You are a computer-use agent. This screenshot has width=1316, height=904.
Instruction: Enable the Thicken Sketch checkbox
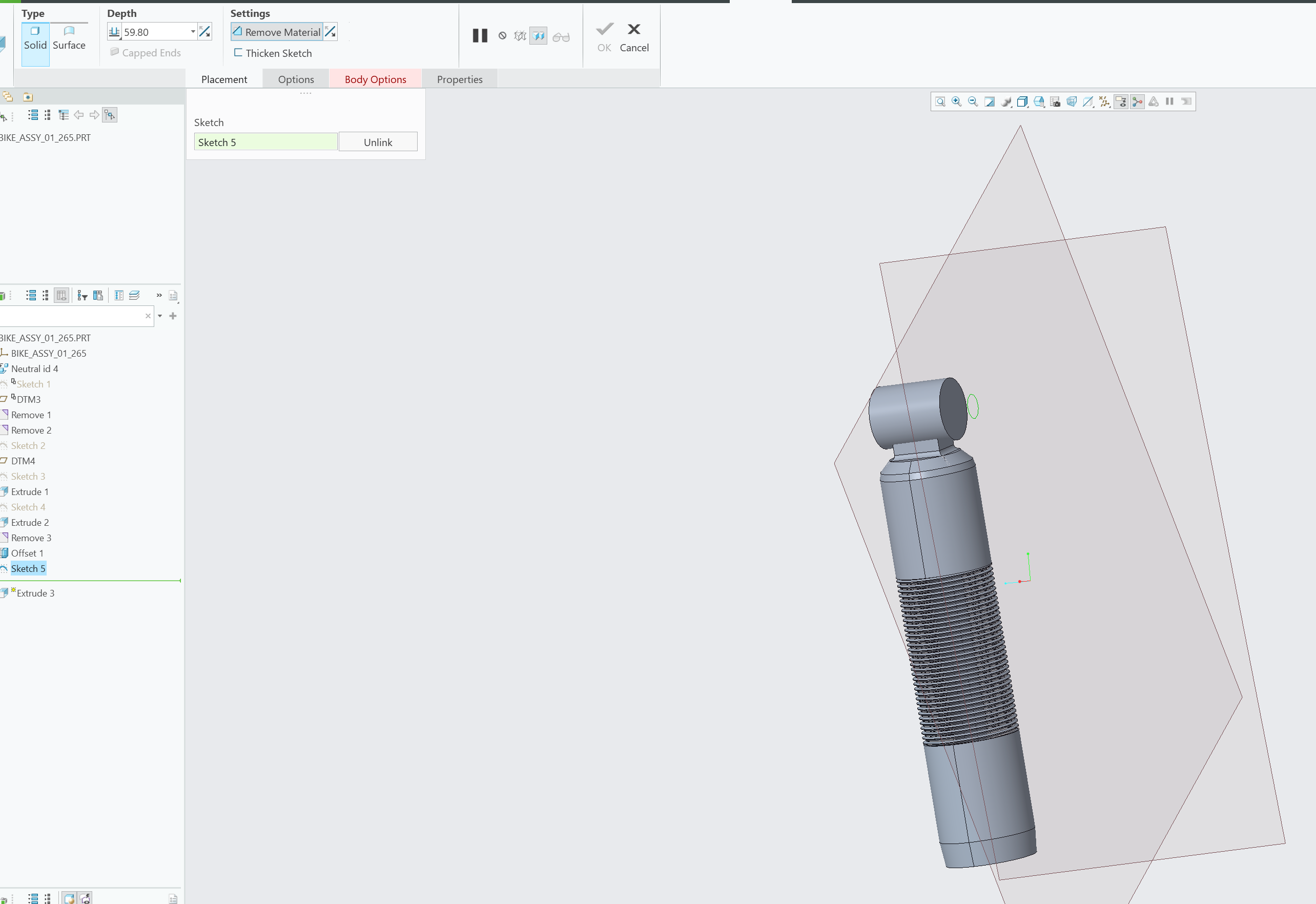(238, 53)
